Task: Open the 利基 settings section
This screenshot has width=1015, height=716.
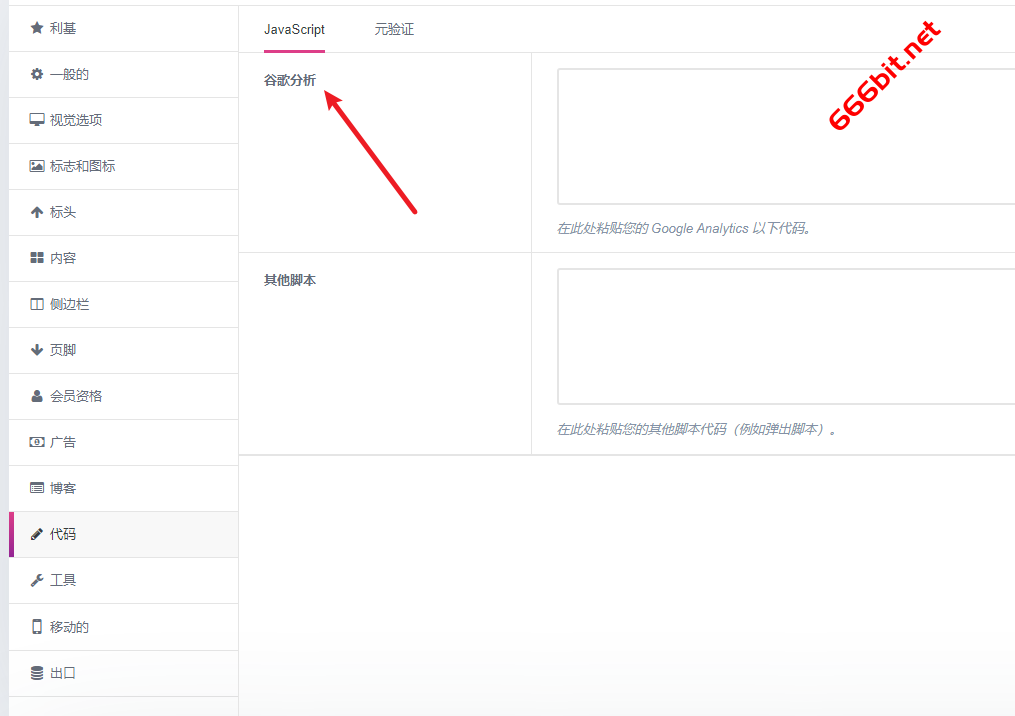Action: click(x=124, y=28)
